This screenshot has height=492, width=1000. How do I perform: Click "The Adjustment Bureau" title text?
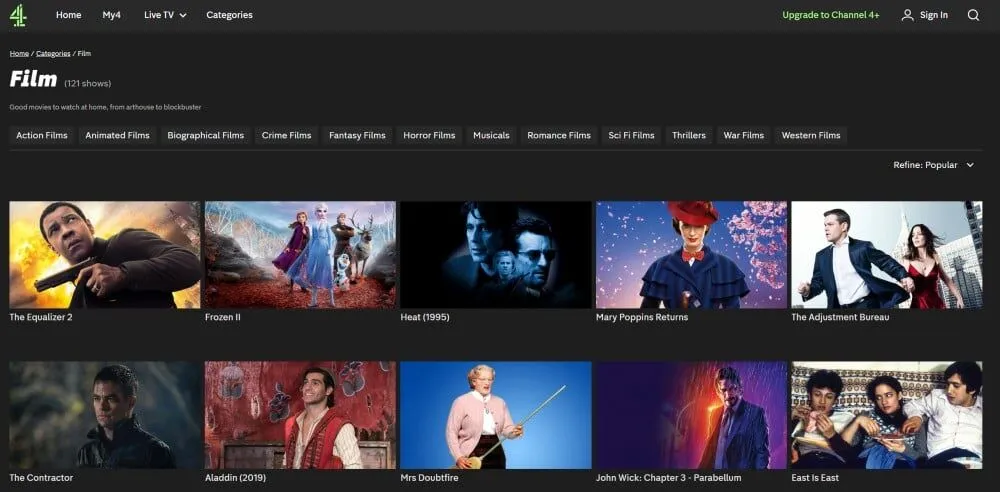(x=840, y=317)
